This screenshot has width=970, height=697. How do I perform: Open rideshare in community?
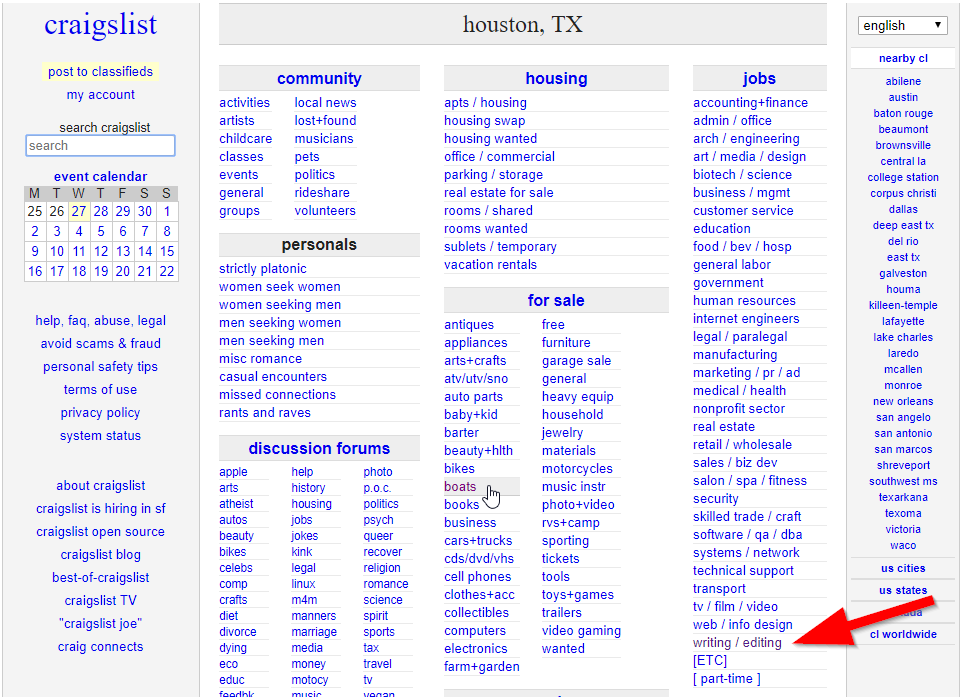[x=322, y=193]
